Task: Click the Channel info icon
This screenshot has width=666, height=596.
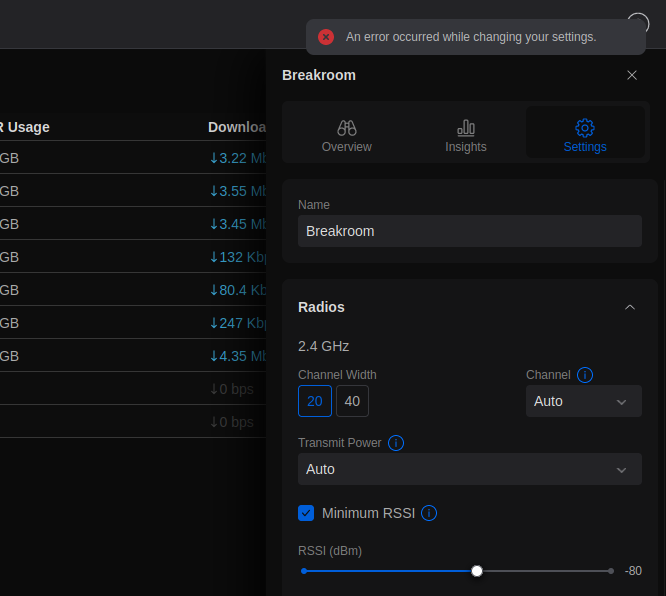Action: 585,375
